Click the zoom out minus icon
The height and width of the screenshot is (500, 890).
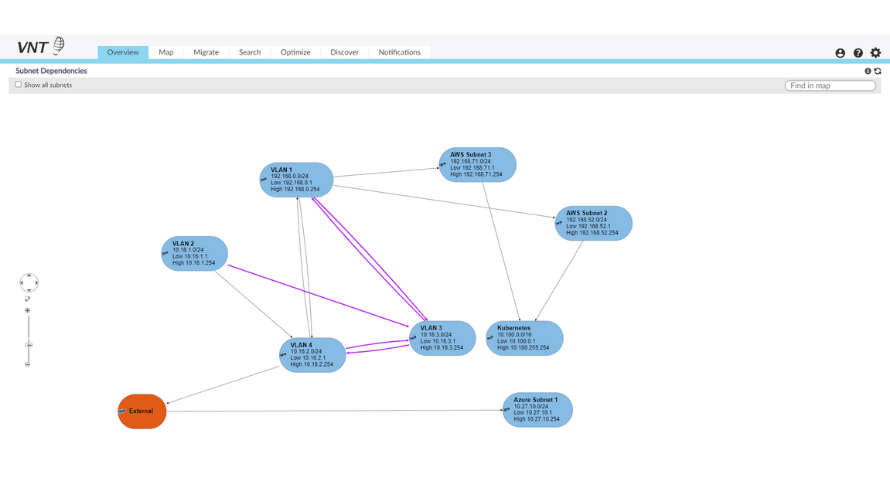[27, 364]
